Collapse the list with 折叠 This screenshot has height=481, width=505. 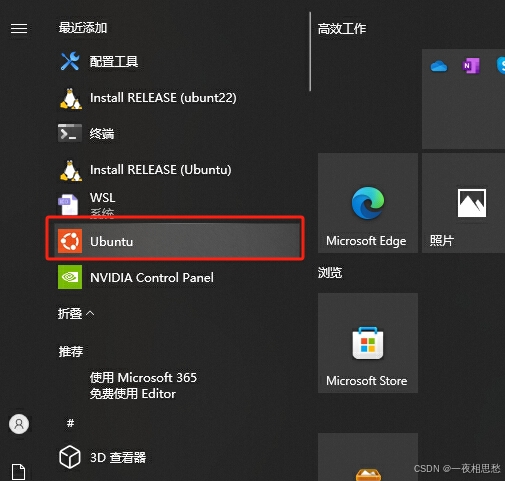coord(76,313)
